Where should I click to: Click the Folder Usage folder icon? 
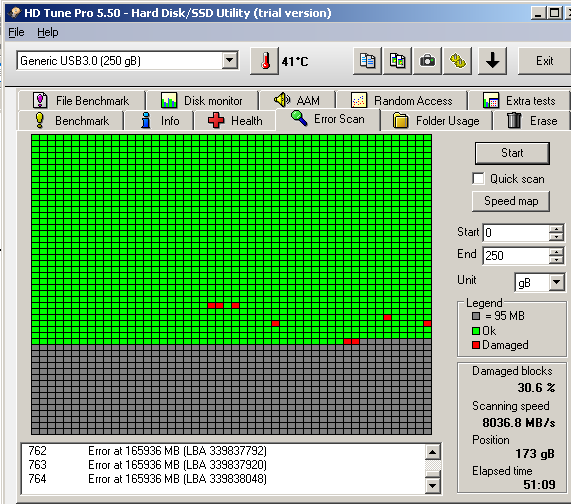[x=401, y=120]
